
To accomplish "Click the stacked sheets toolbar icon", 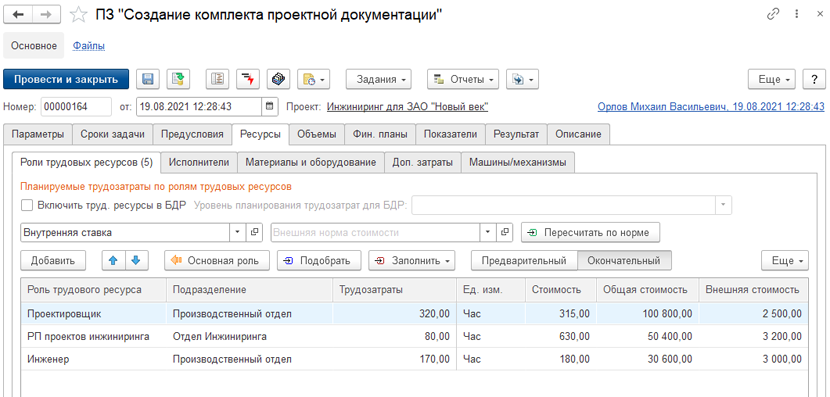I will 277,79.
